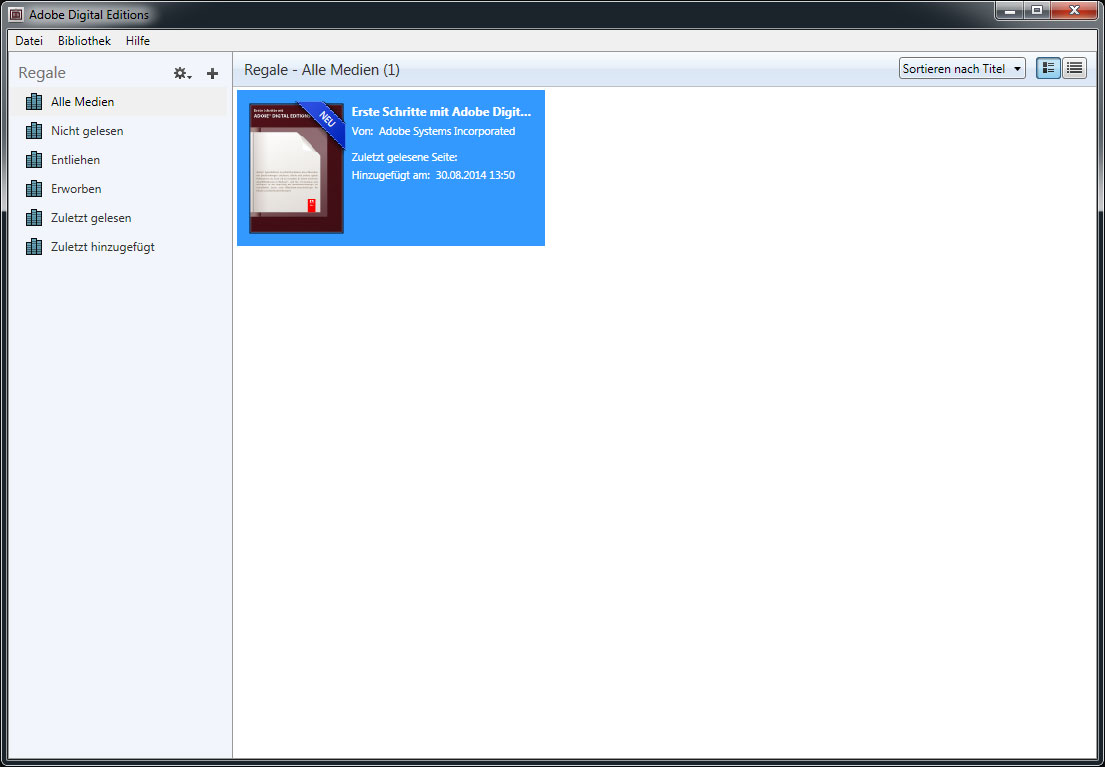Click the Erste Schritte book cover thumbnail
The image size is (1105, 767).
tap(296, 168)
